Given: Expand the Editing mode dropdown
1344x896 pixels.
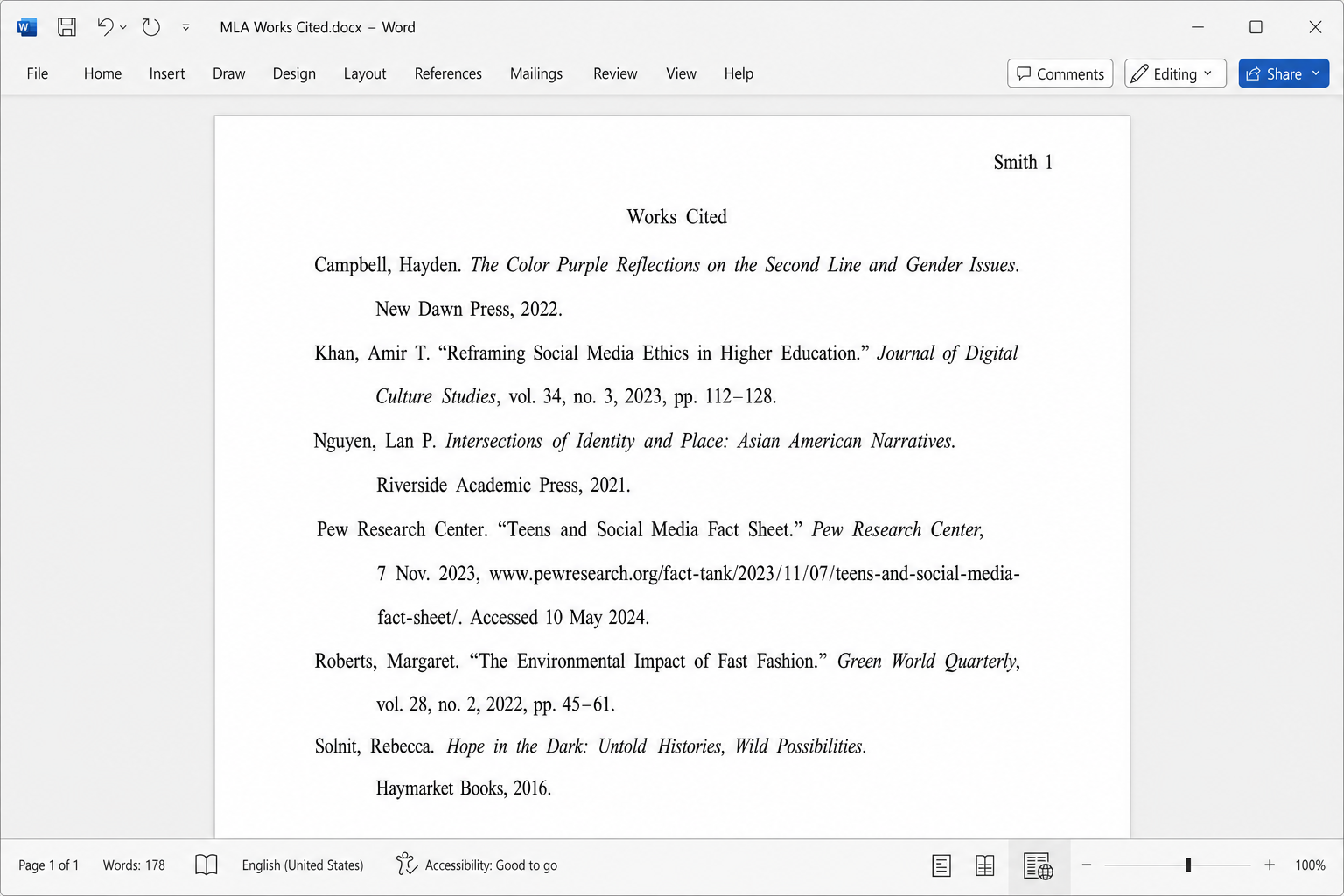Looking at the screenshot, I should (1175, 73).
